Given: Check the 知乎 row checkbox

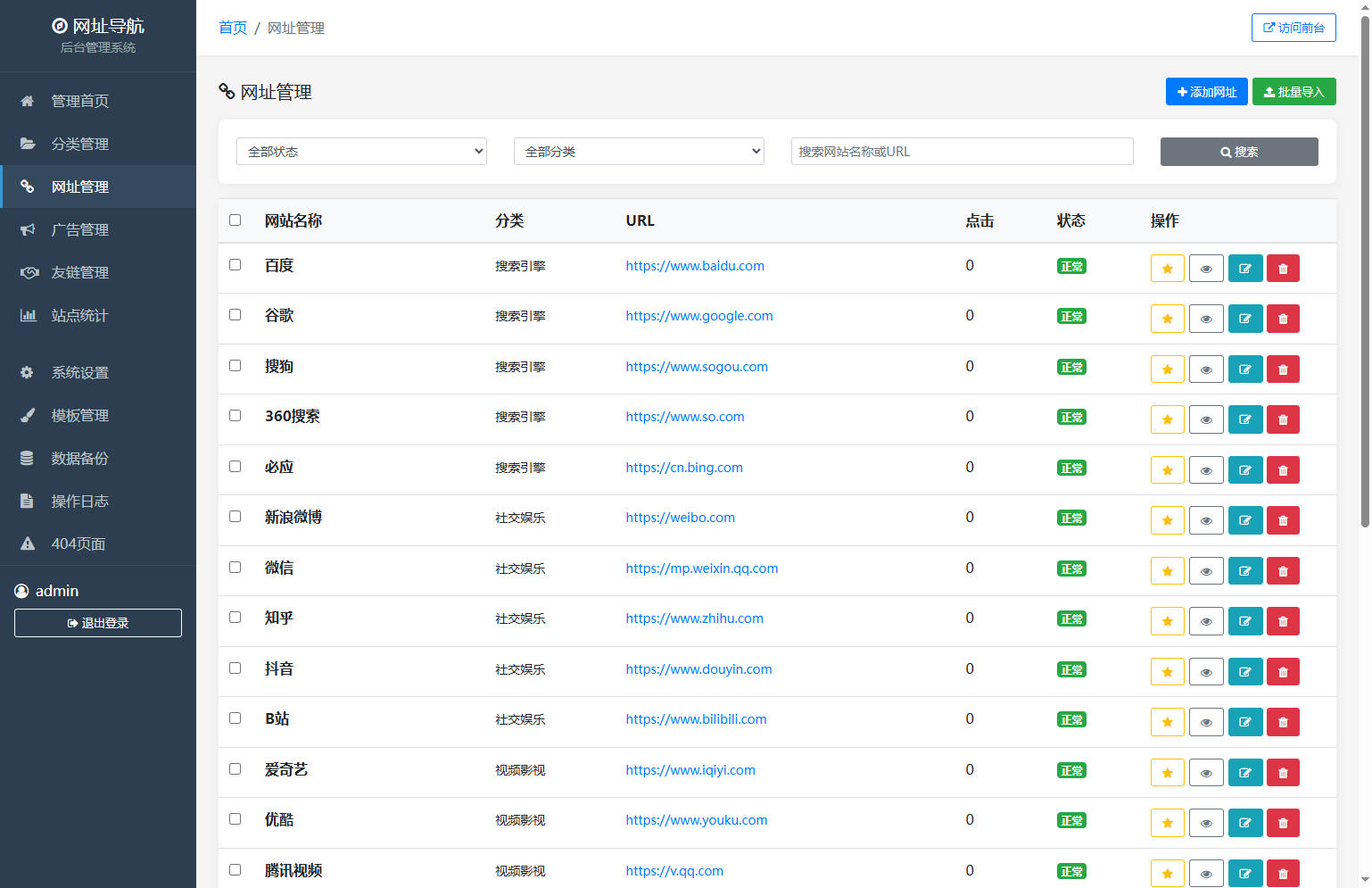Looking at the screenshot, I should 236,617.
